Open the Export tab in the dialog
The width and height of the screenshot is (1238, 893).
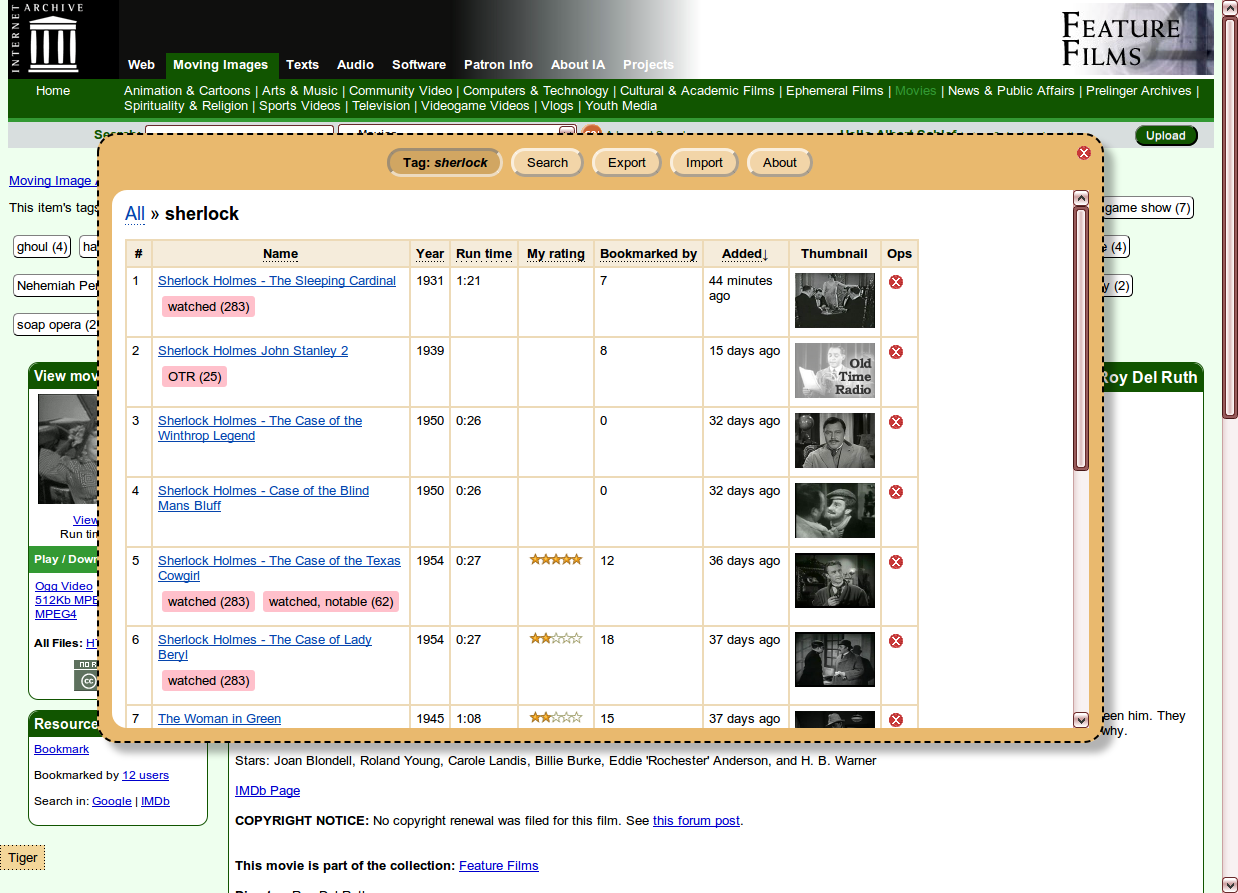(627, 163)
